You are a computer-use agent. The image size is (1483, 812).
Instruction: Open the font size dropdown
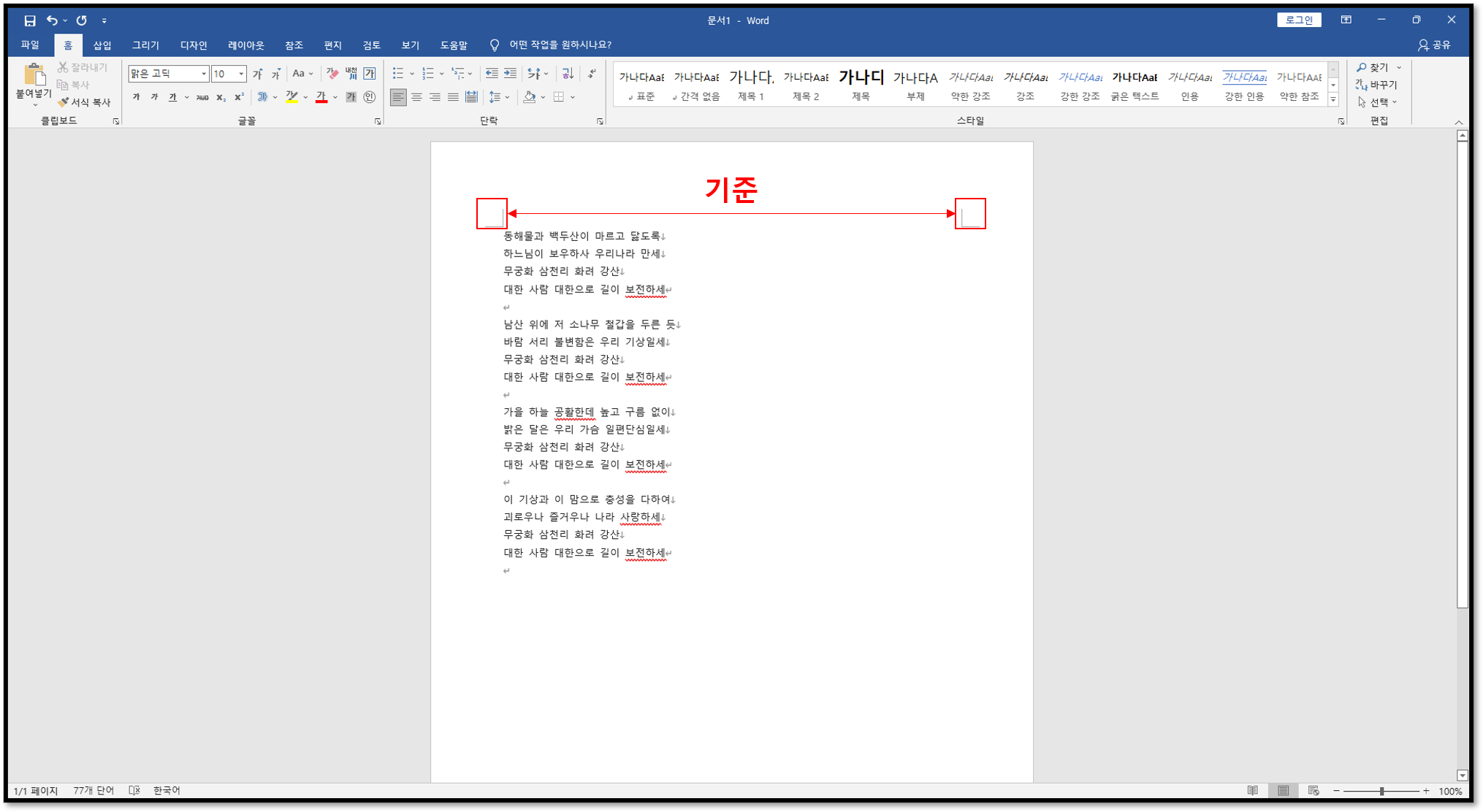click(241, 74)
